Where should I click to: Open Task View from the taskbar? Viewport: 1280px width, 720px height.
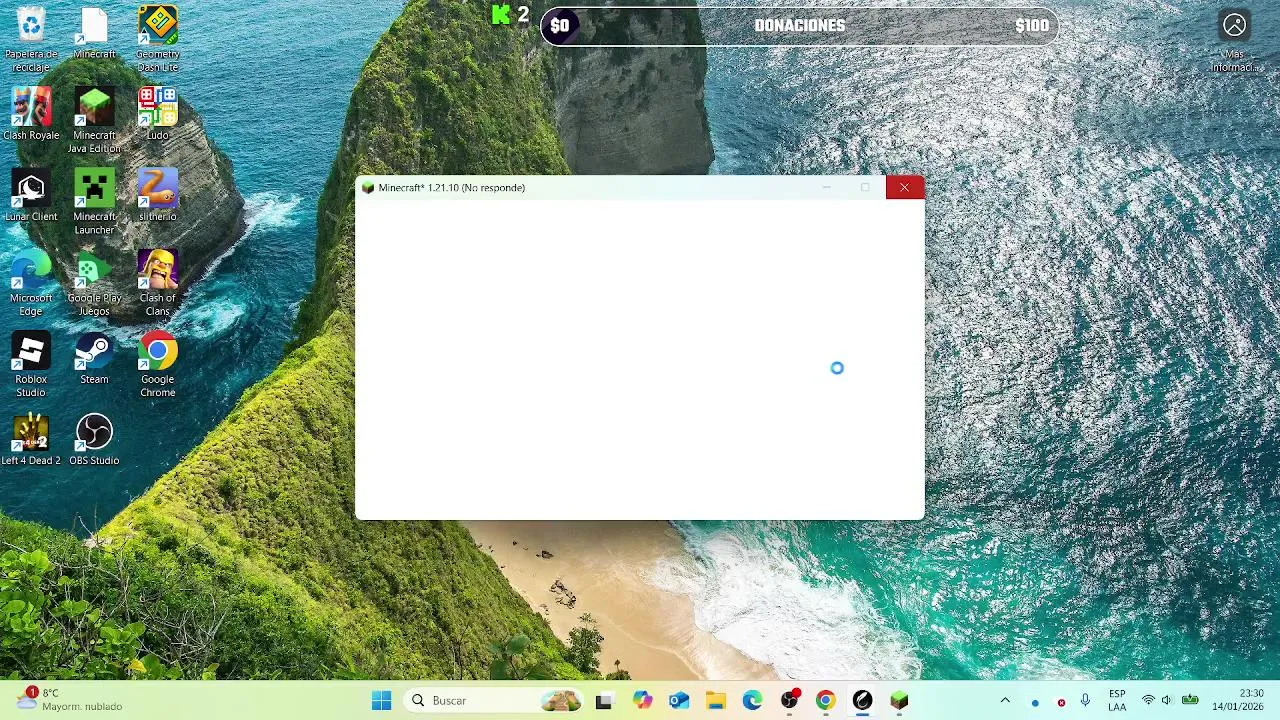point(604,701)
